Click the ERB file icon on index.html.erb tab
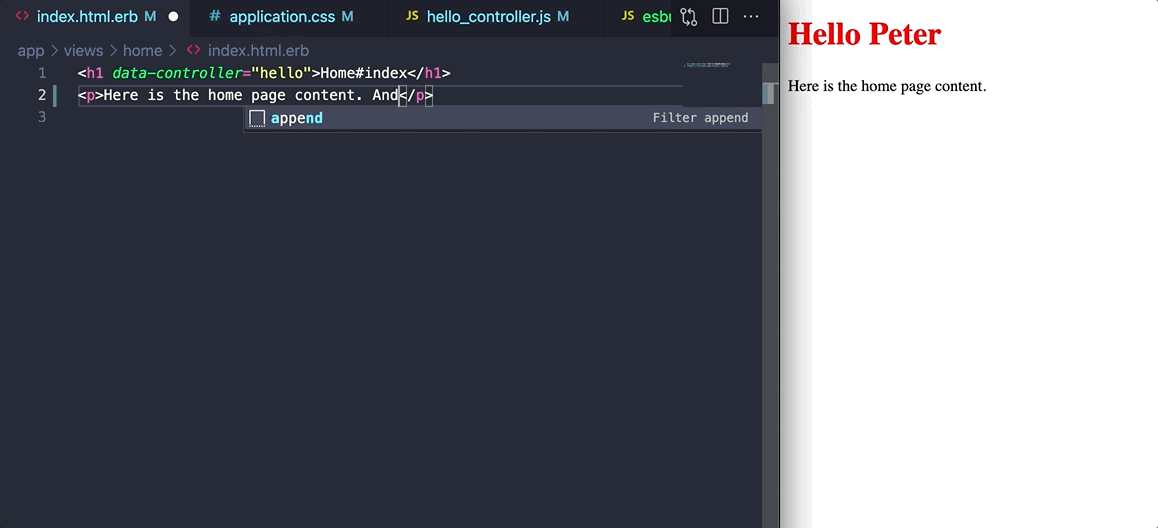 (22, 16)
